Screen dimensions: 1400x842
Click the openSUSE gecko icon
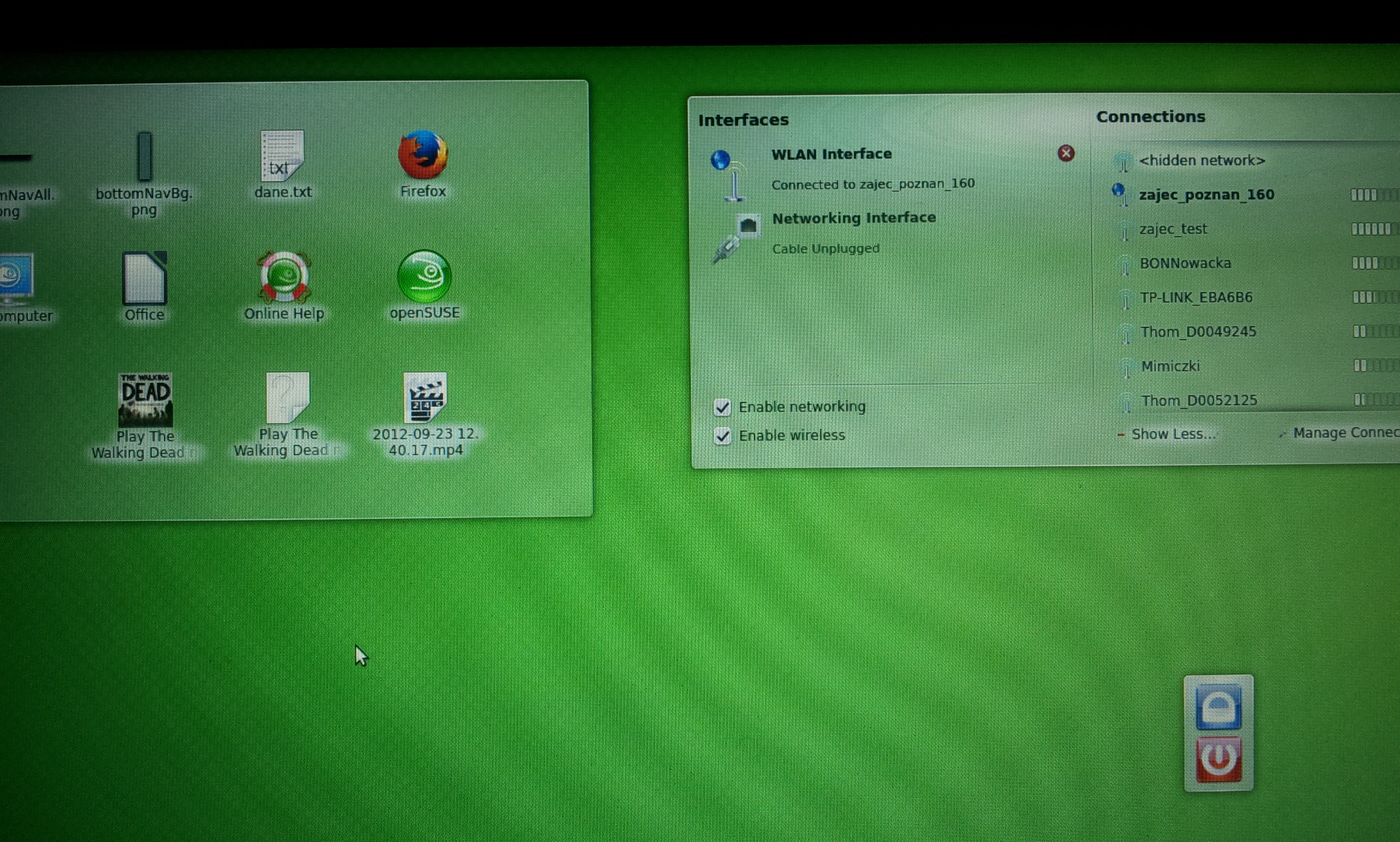click(424, 277)
